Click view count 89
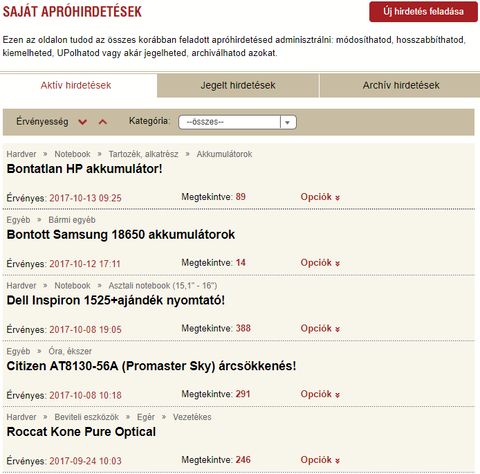The width and height of the screenshot is (480, 474). point(241,197)
